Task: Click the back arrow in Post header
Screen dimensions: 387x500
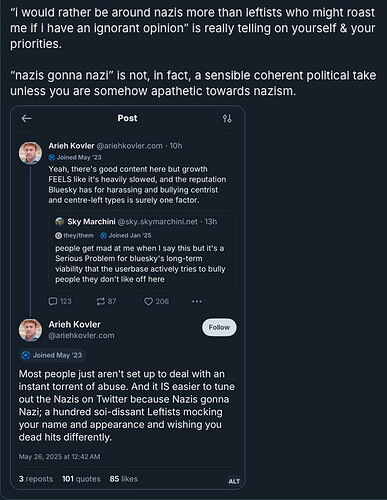Action: [x=26, y=118]
